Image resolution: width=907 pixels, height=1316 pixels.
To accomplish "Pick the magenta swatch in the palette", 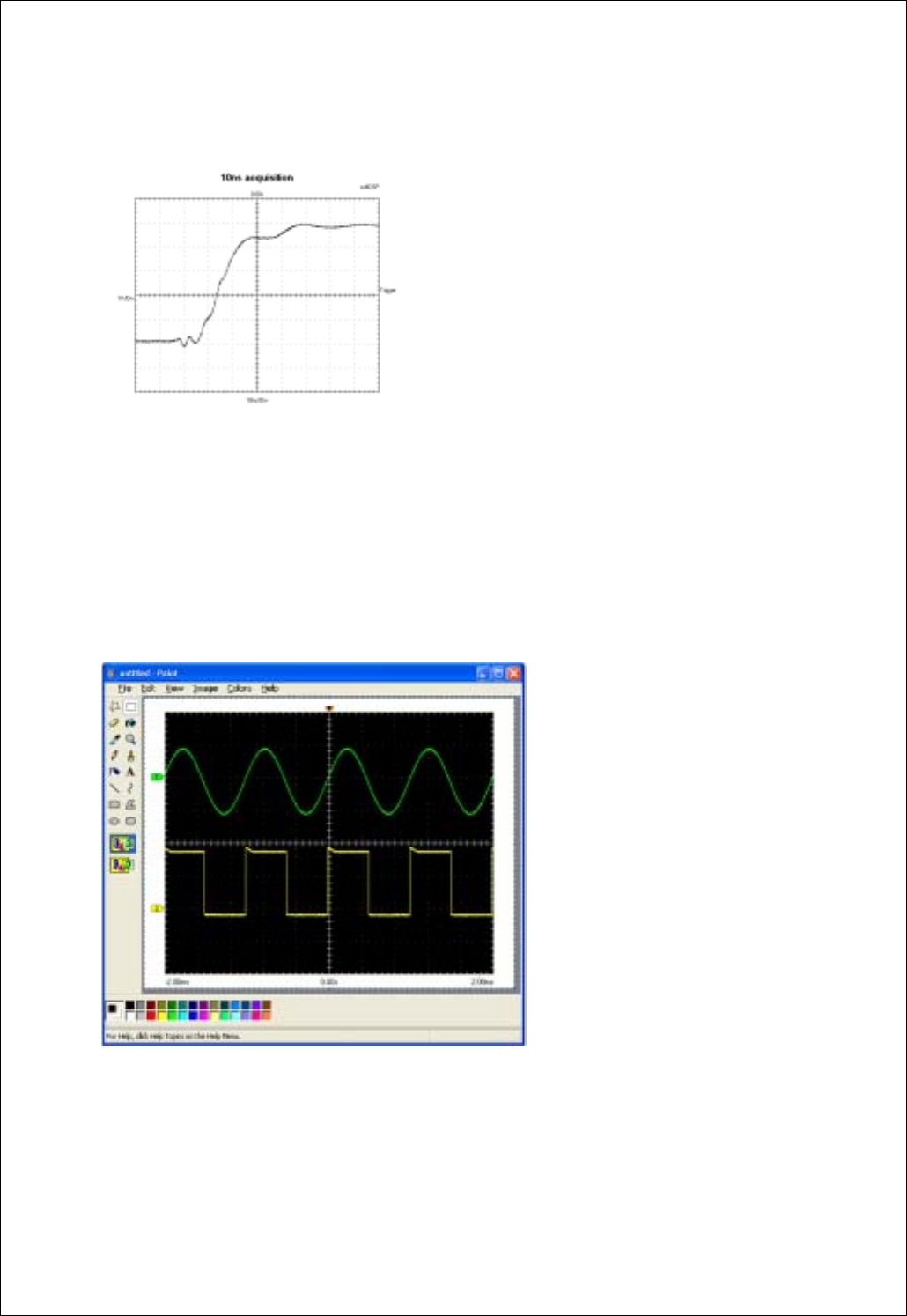I will (204, 1016).
